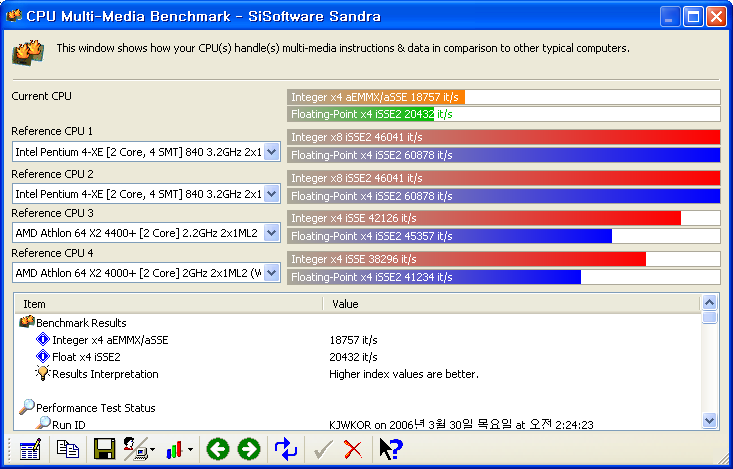
Task: Click the Reference CPU 1 label
Action: click(x=52, y=131)
